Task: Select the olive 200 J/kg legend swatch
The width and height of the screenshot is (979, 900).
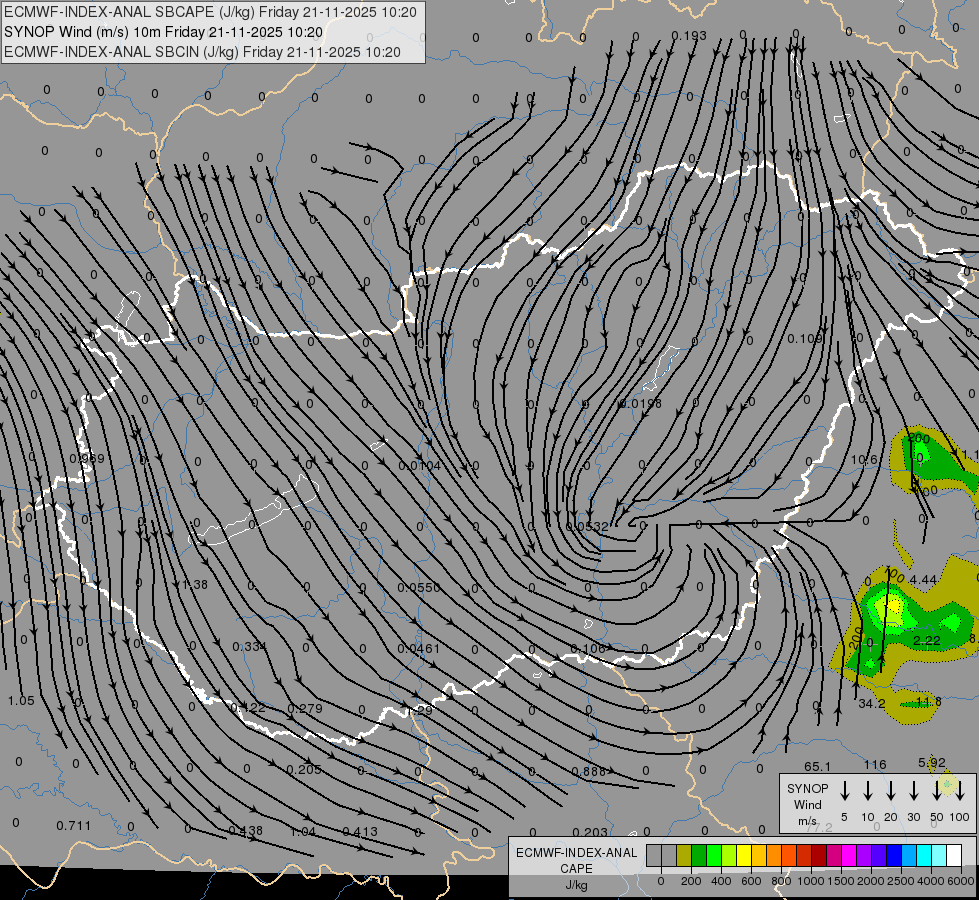Action: pos(684,855)
